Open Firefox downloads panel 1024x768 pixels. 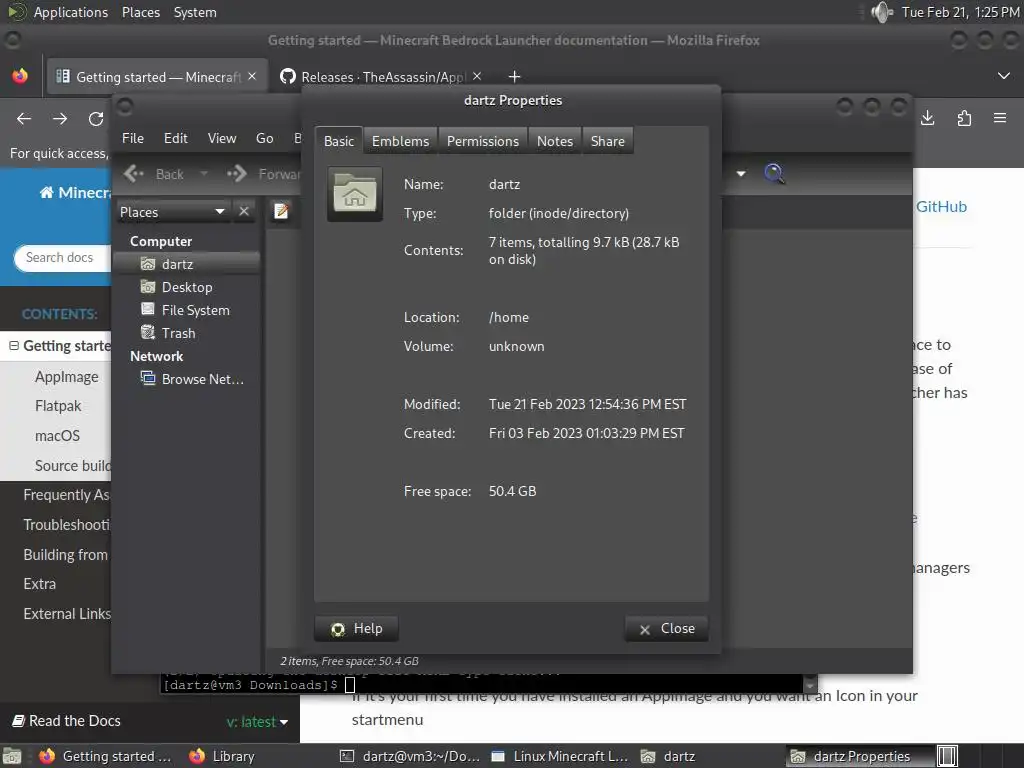click(x=927, y=118)
